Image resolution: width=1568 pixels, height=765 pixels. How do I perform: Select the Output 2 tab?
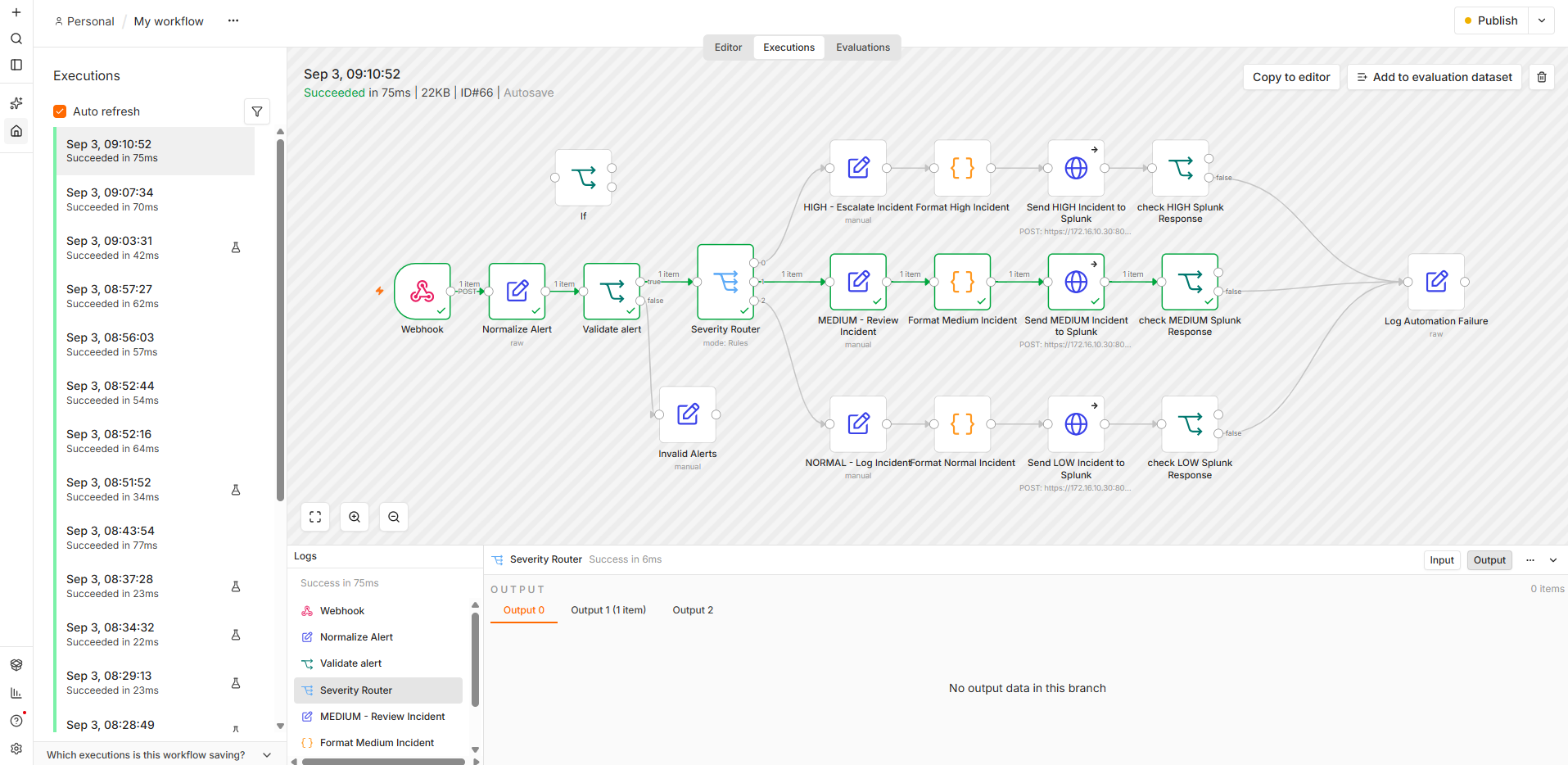tap(693, 610)
